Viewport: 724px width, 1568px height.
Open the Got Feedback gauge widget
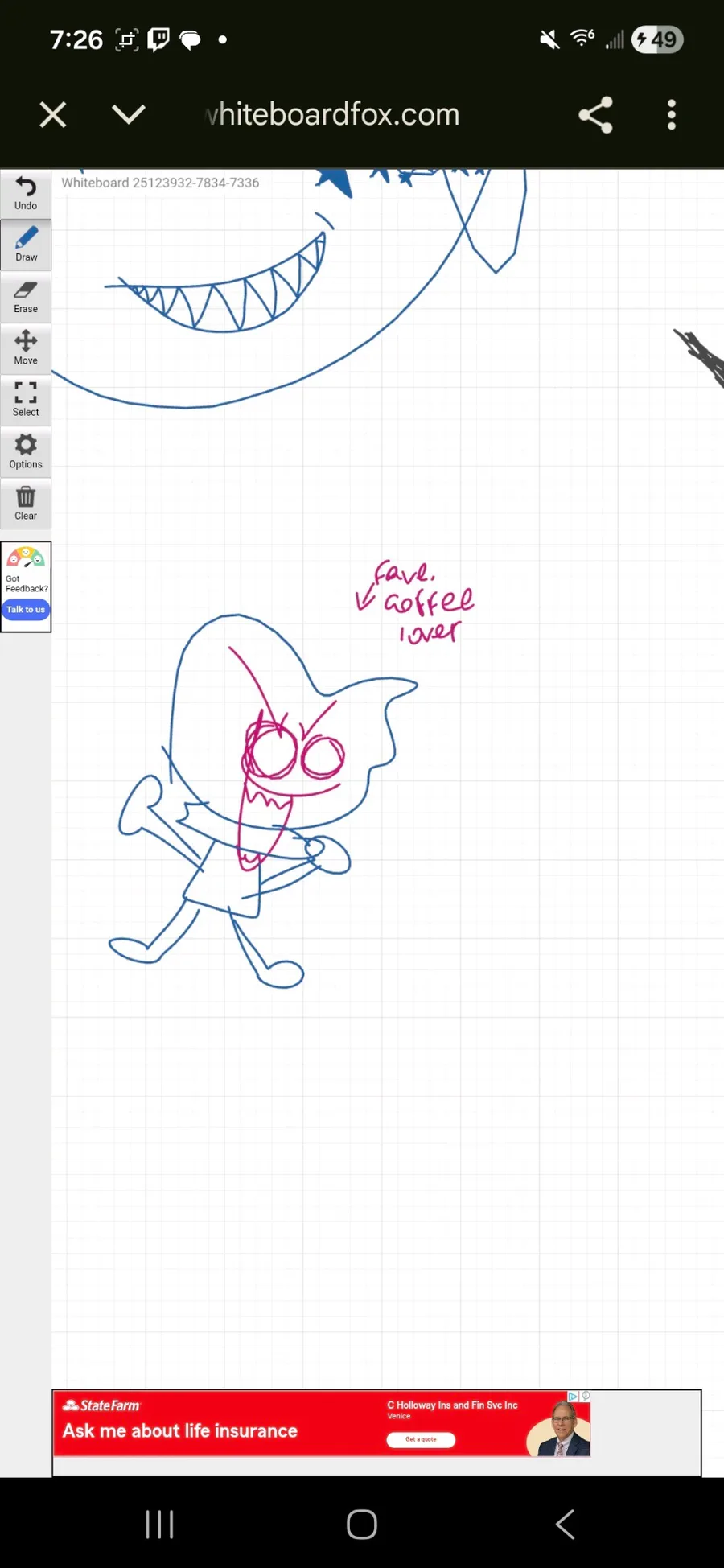(x=26, y=558)
